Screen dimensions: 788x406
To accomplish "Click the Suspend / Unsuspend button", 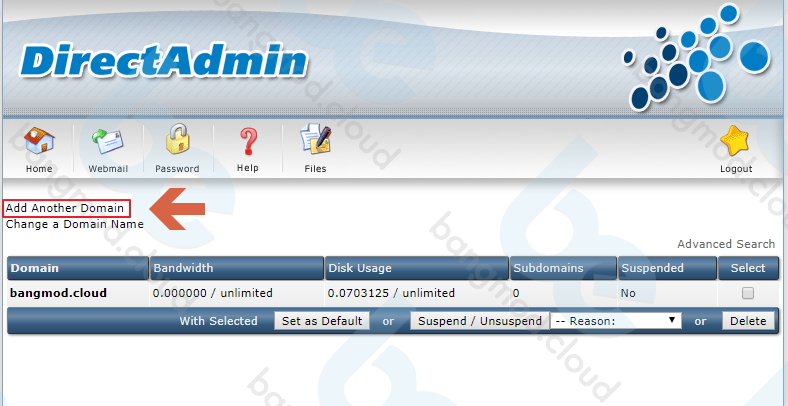I will pyautogui.click(x=479, y=321).
